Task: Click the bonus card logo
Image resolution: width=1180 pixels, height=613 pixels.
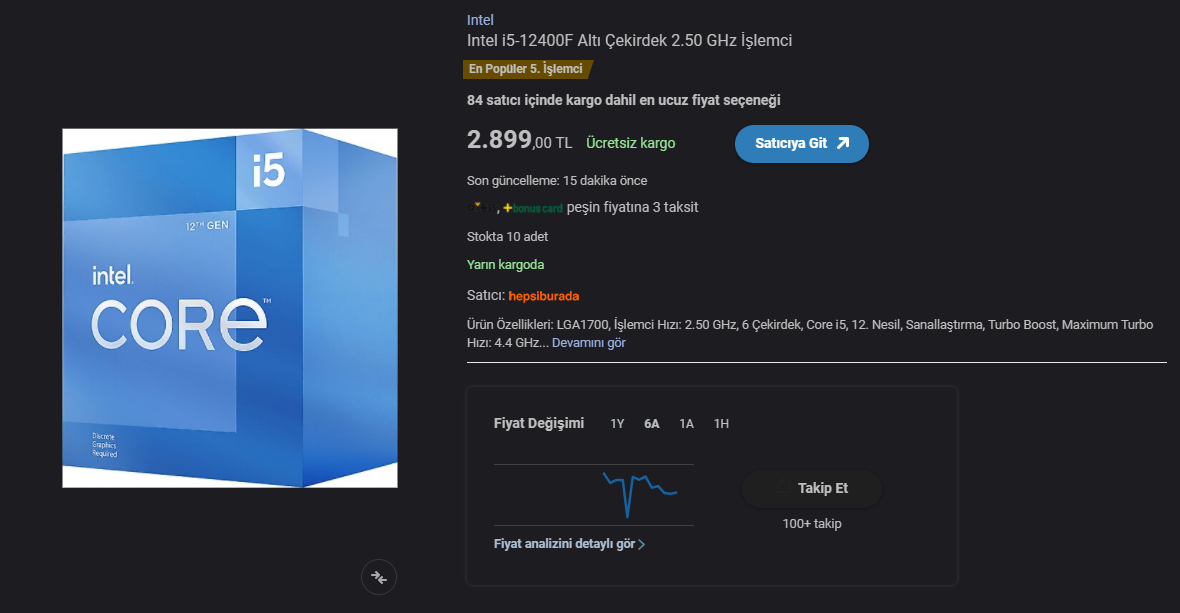Action: tap(533, 208)
